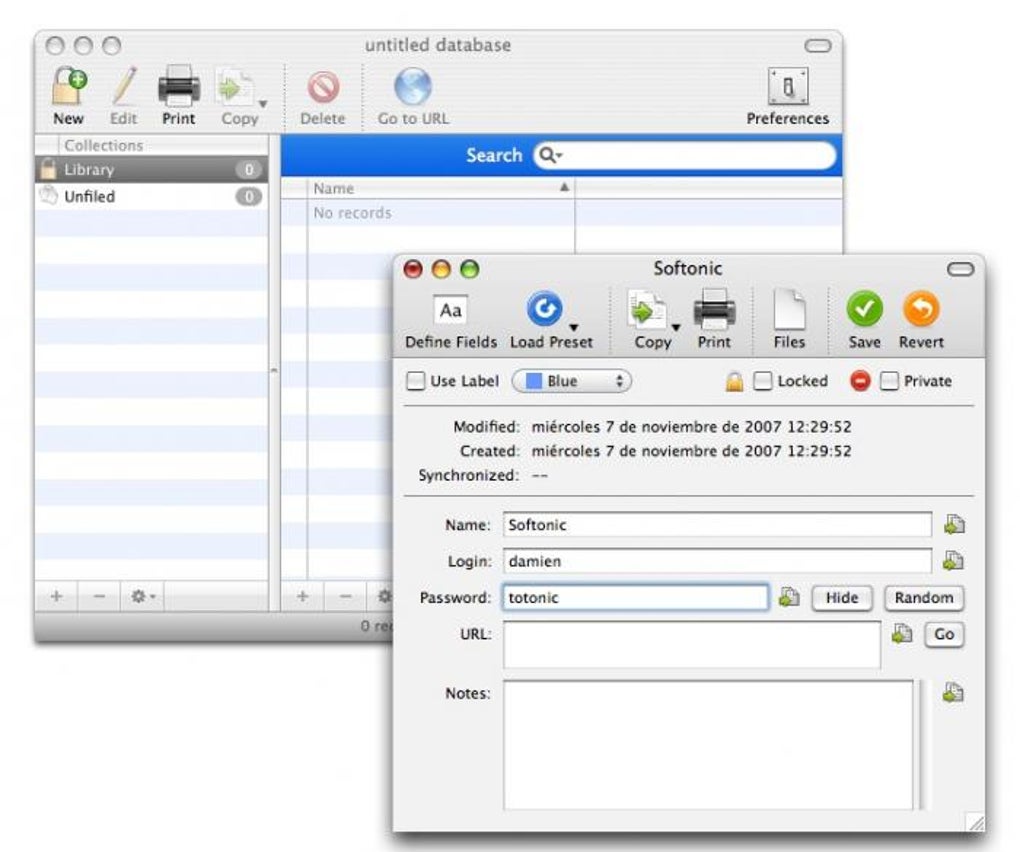Remove record with minus button under record list
The image size is (1020, 852).
point(345,596)
